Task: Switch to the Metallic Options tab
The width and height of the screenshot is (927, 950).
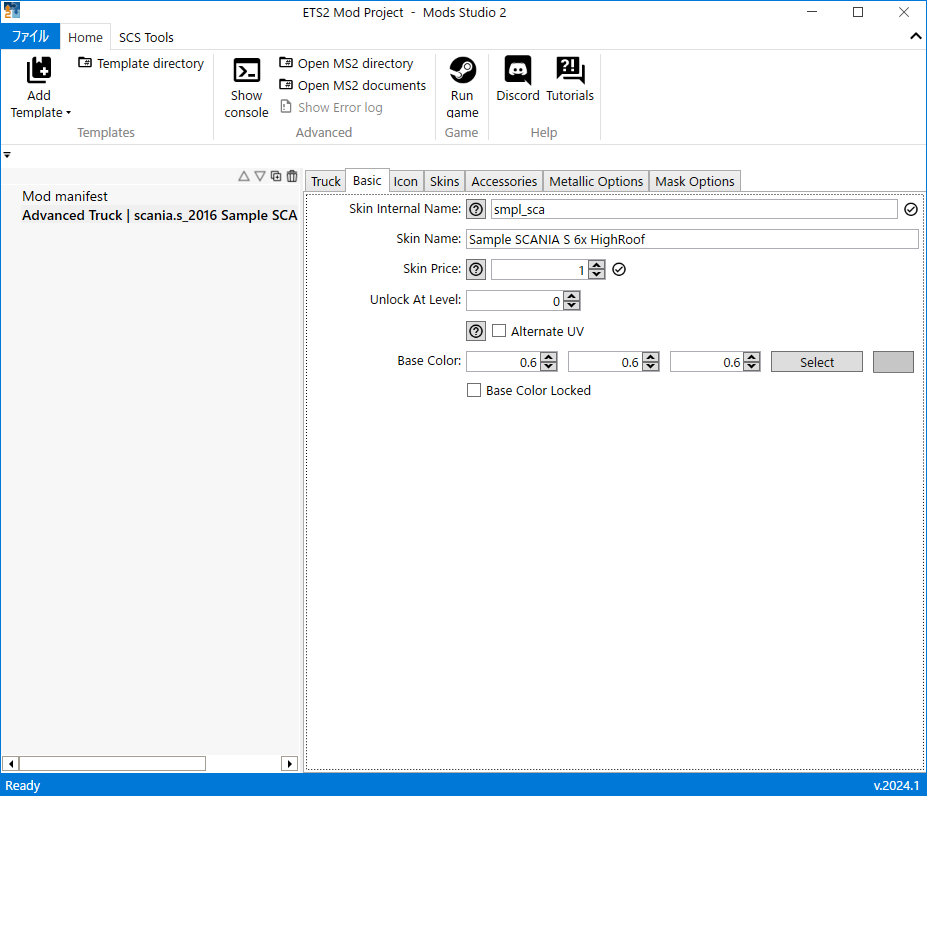Action: click(596, 182)
